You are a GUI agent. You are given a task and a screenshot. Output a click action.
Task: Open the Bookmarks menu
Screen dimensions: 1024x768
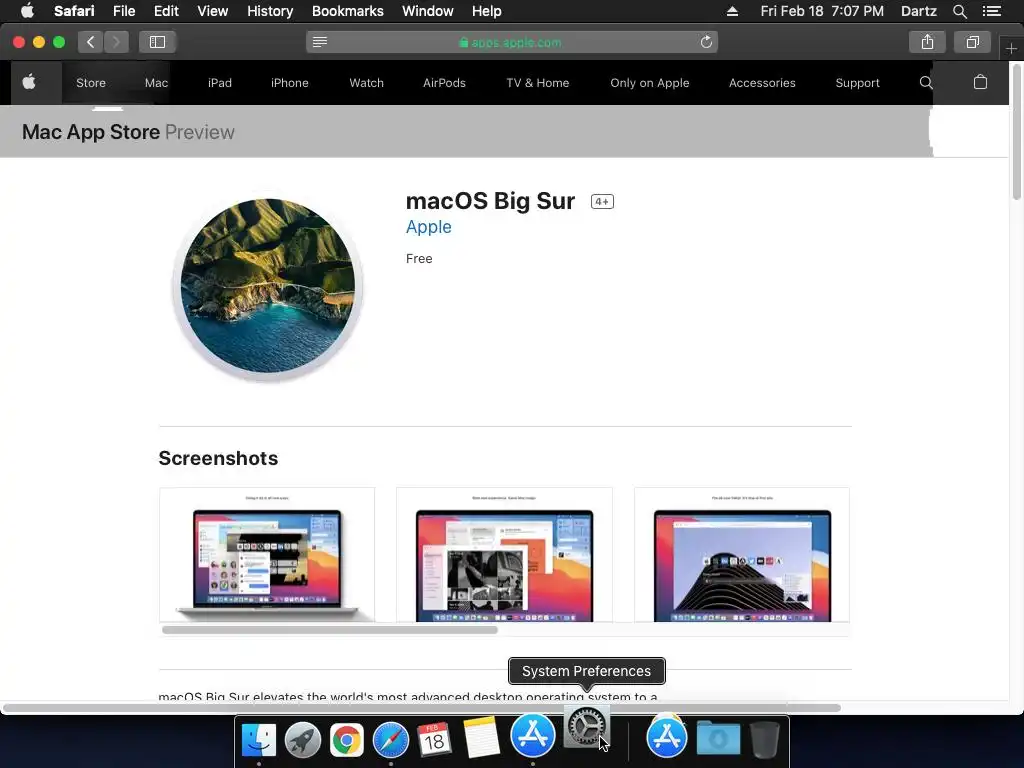point(347,11)
